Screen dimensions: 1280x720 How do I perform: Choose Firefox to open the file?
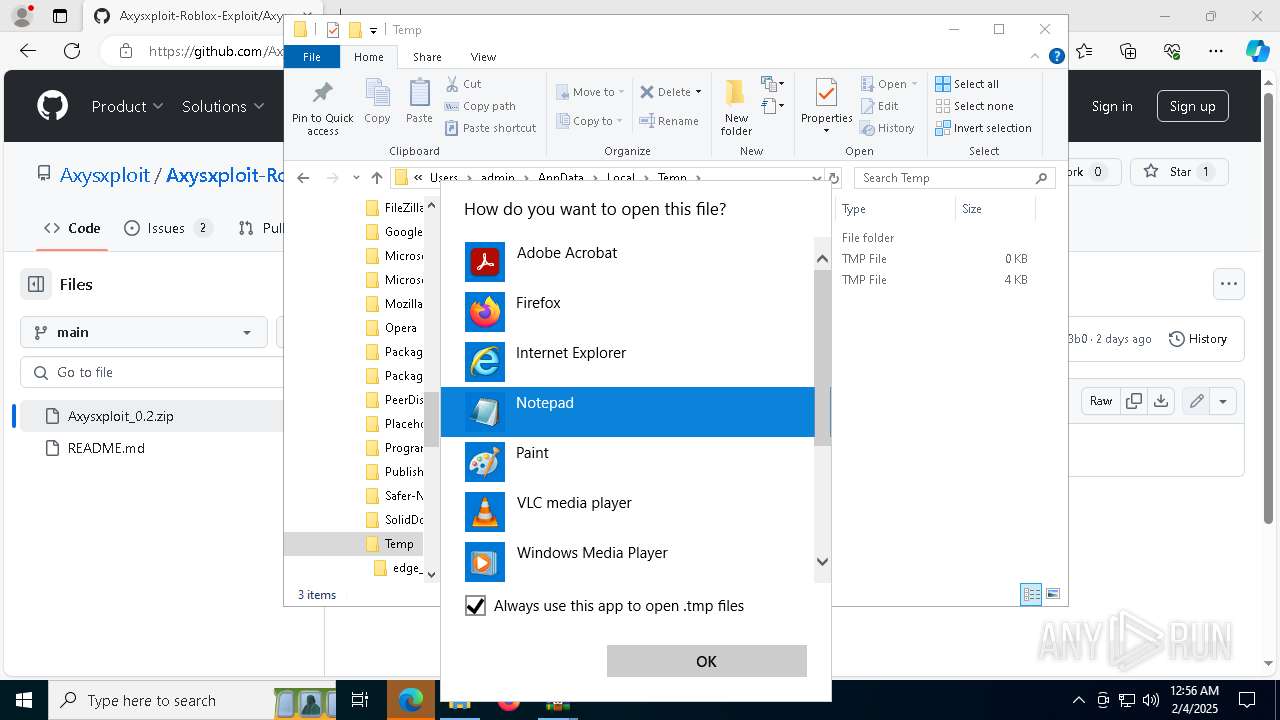(628, 312)
